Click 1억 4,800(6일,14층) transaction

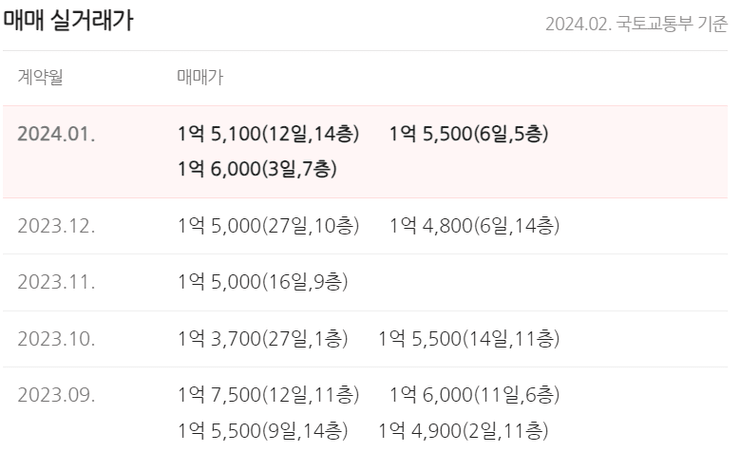click(x=474, y=226)
